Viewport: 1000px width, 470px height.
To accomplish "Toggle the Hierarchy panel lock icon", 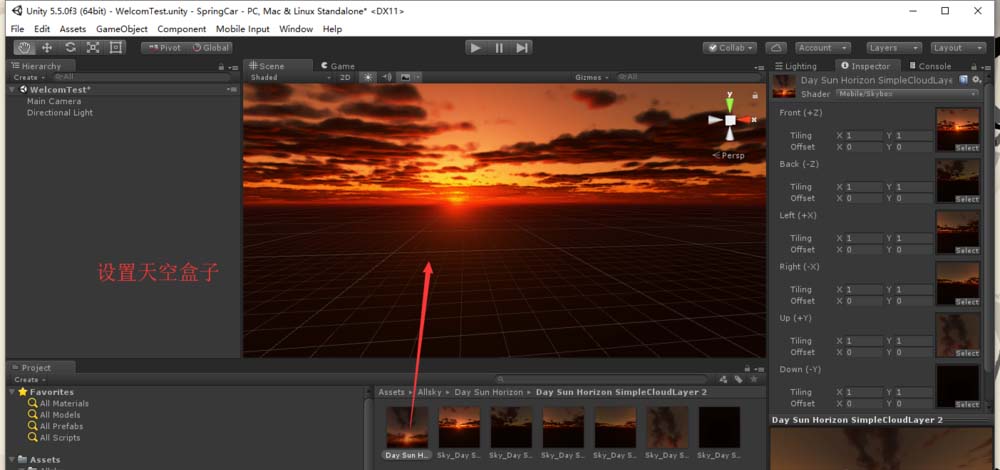I will [x=221, y=67].
